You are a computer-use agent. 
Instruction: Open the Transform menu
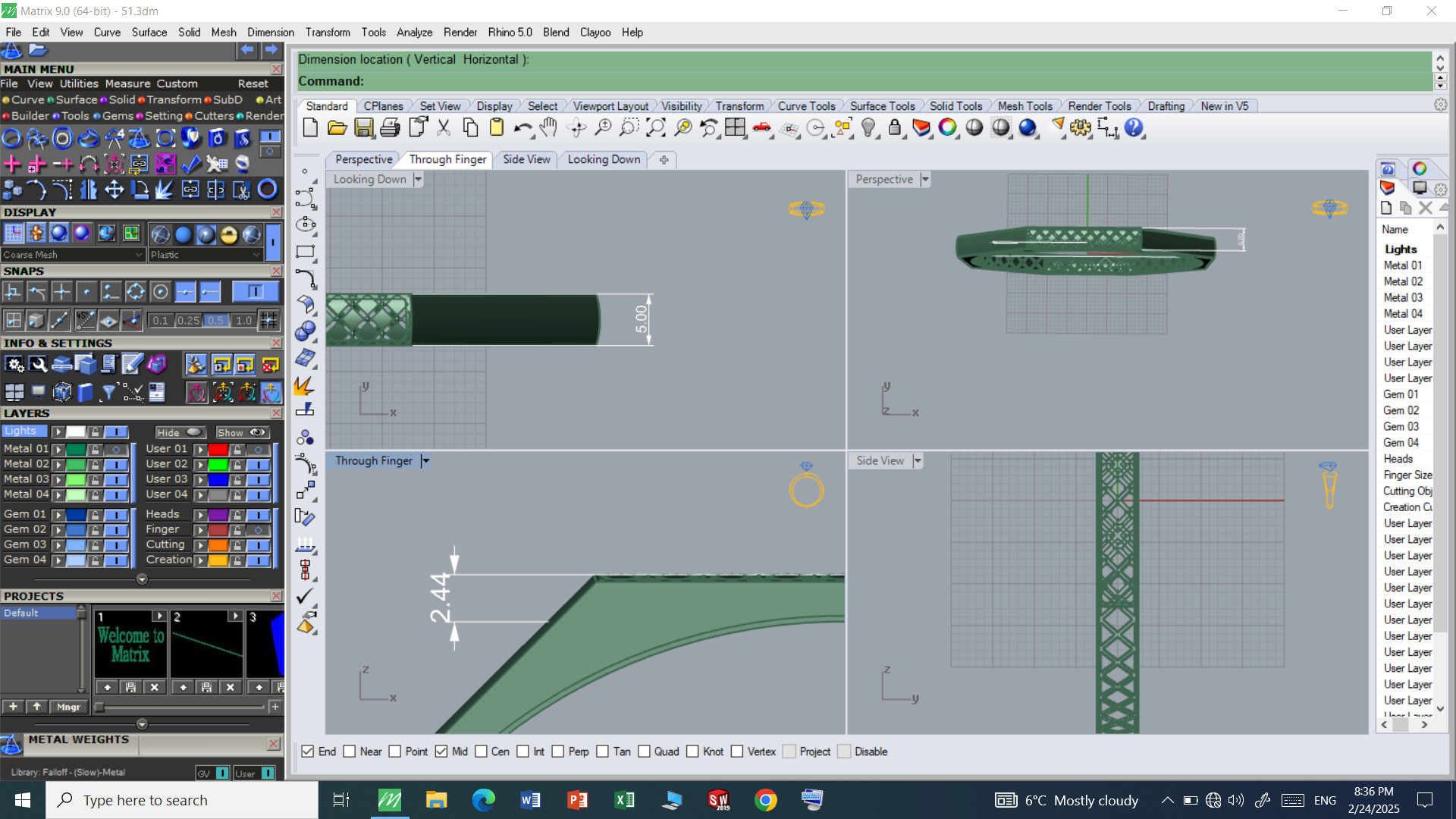click(x=328, y=33)
